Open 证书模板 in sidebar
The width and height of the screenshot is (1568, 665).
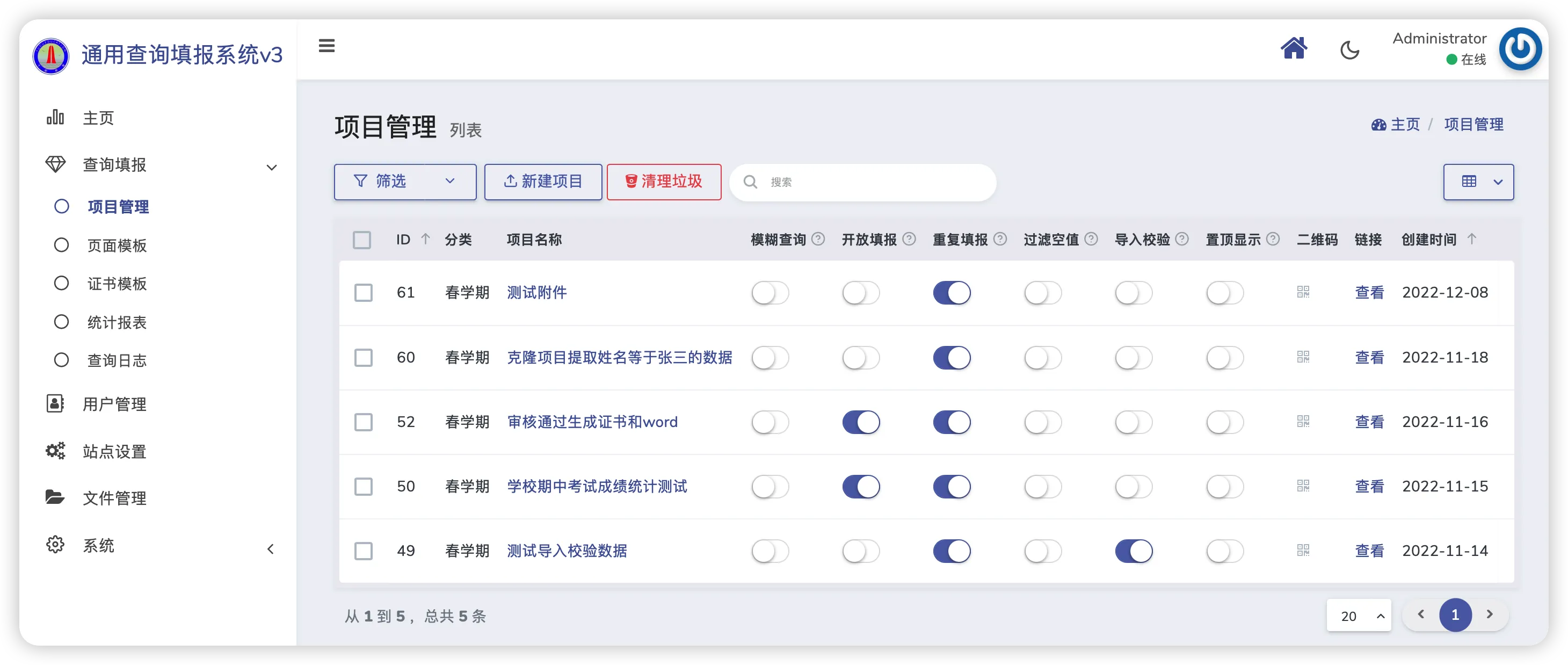click(117, 284)
